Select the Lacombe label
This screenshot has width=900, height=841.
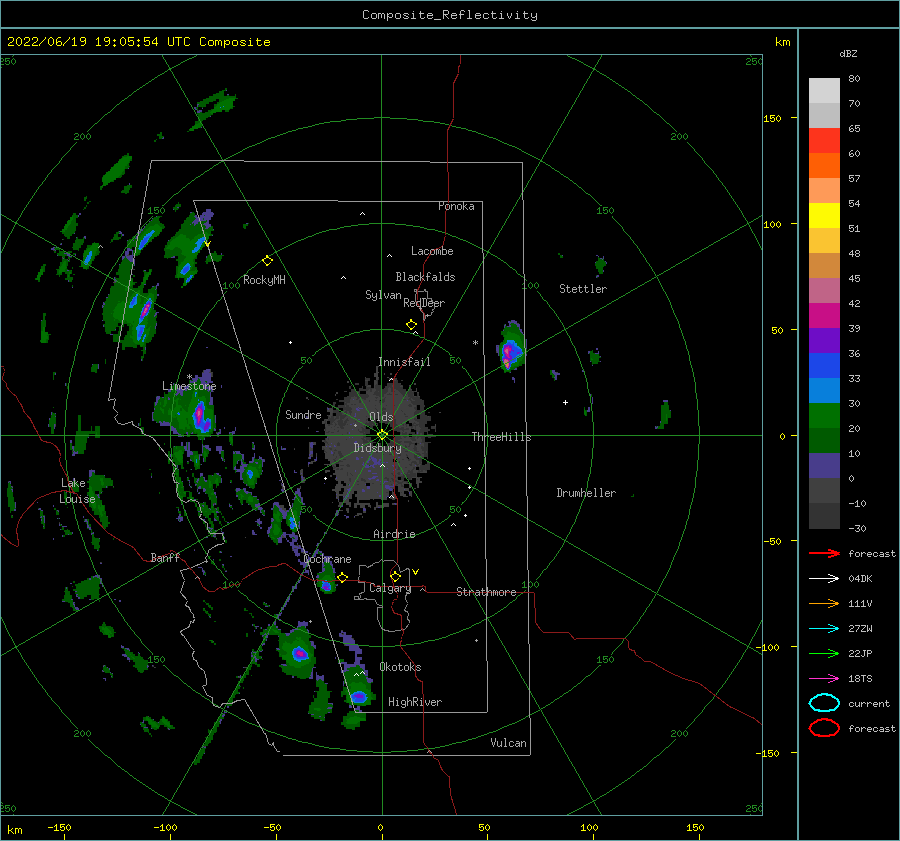point(432,251)
